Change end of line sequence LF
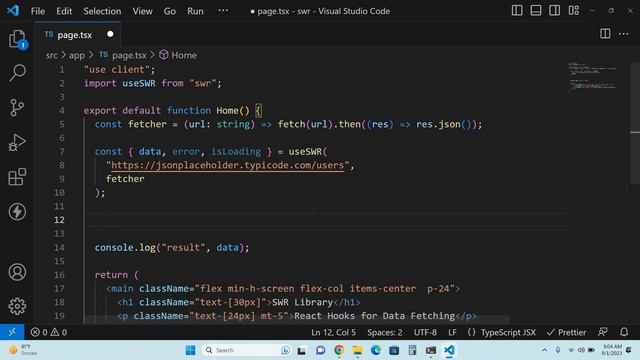The height and width of the screenshot is (360, 640). coord(452,332)
